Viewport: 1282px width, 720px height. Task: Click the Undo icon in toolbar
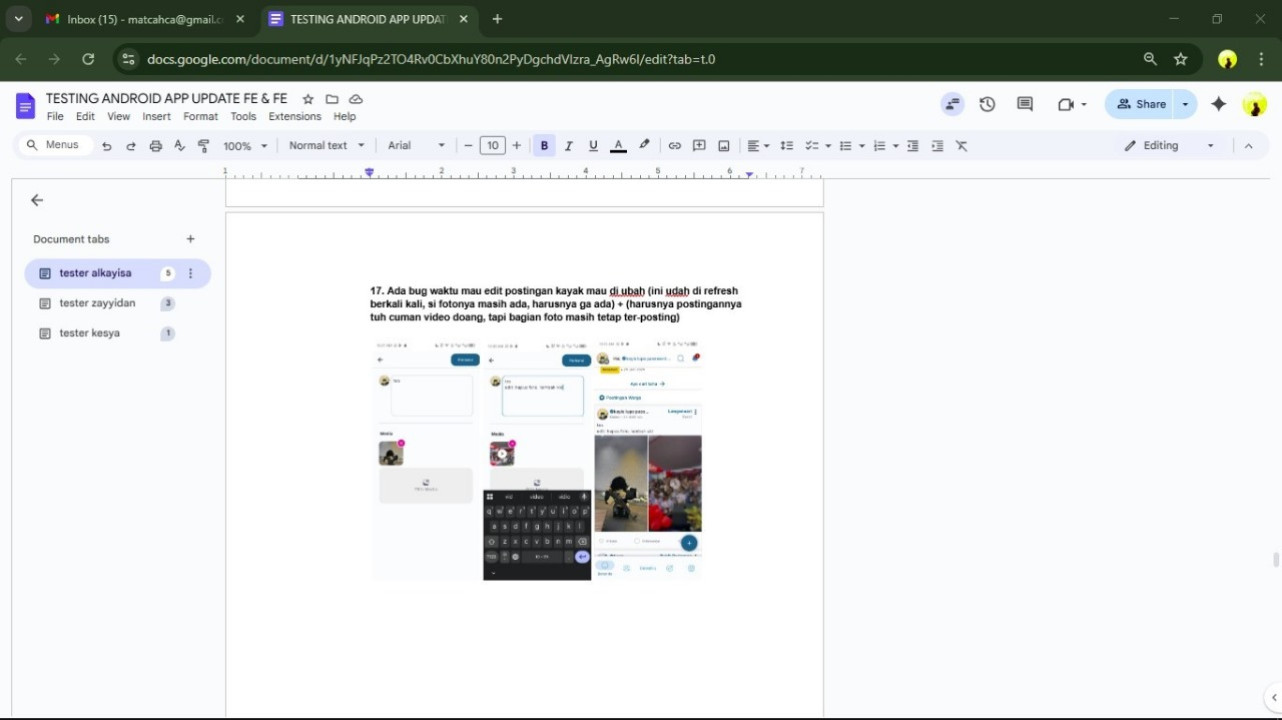click(x=106, y=146)
